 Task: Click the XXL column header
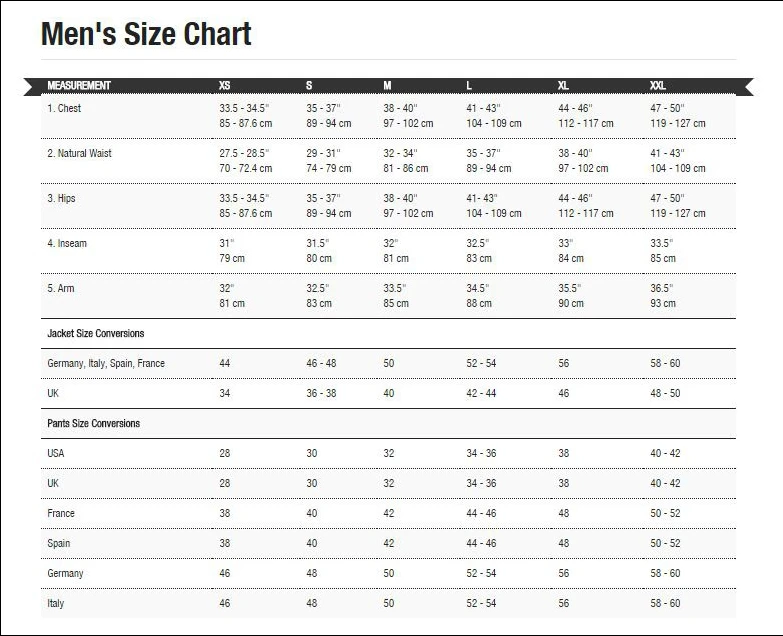[x=658, y=85]
